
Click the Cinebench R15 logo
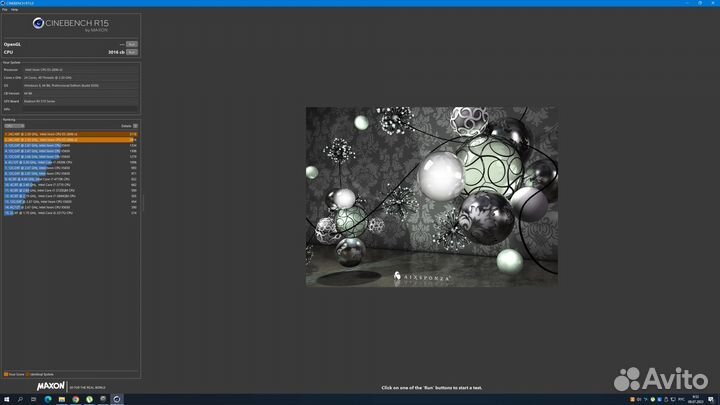click(x=70, y=24)
